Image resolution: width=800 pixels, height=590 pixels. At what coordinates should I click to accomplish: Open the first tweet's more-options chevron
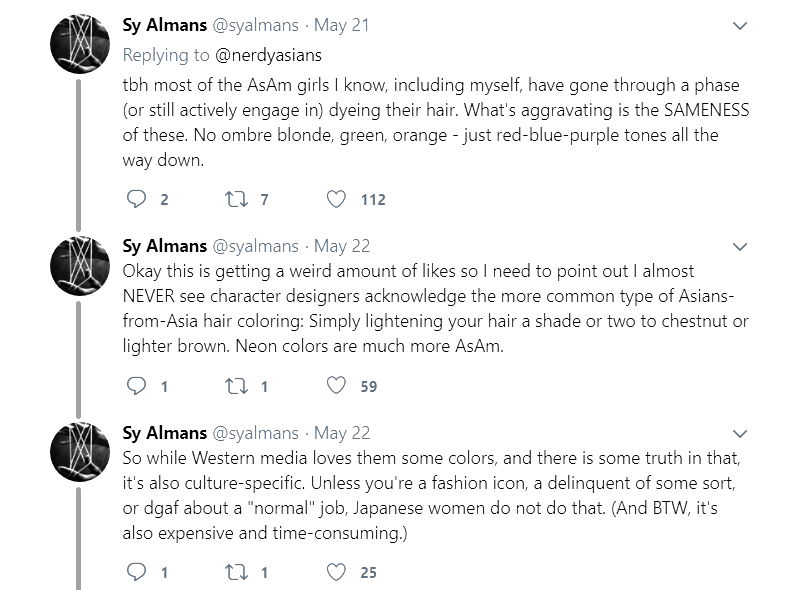(x=740, y=25)
